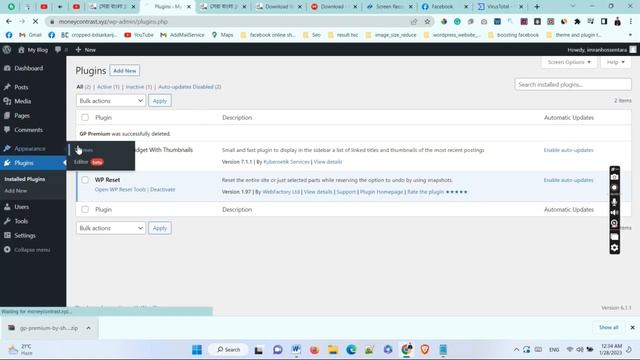This screenshot has width=640, height=360.
Task: Filter by Auto-updates Disabled
Action: click(x=189, y=87)
